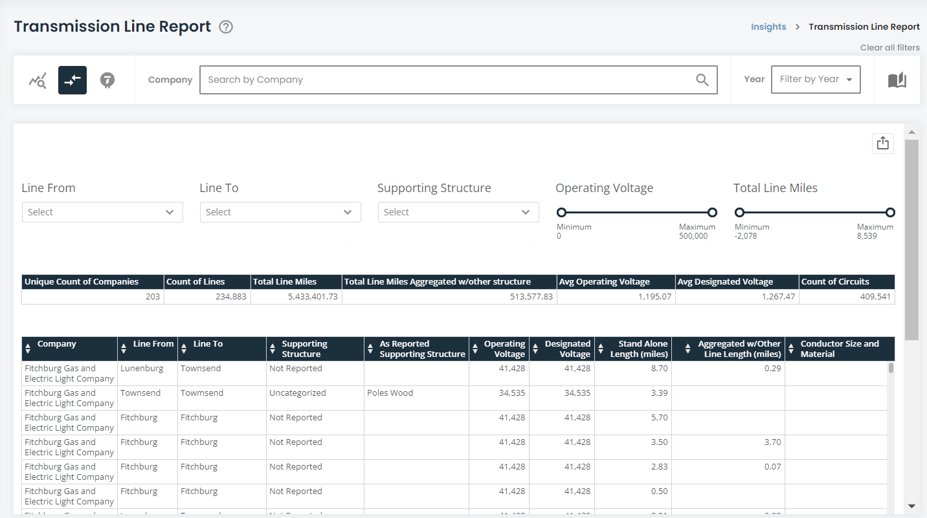The width and height of the screenshot is (927, 518).
Task: Click the Insights breadcrumb link
Action: (768, 27)
